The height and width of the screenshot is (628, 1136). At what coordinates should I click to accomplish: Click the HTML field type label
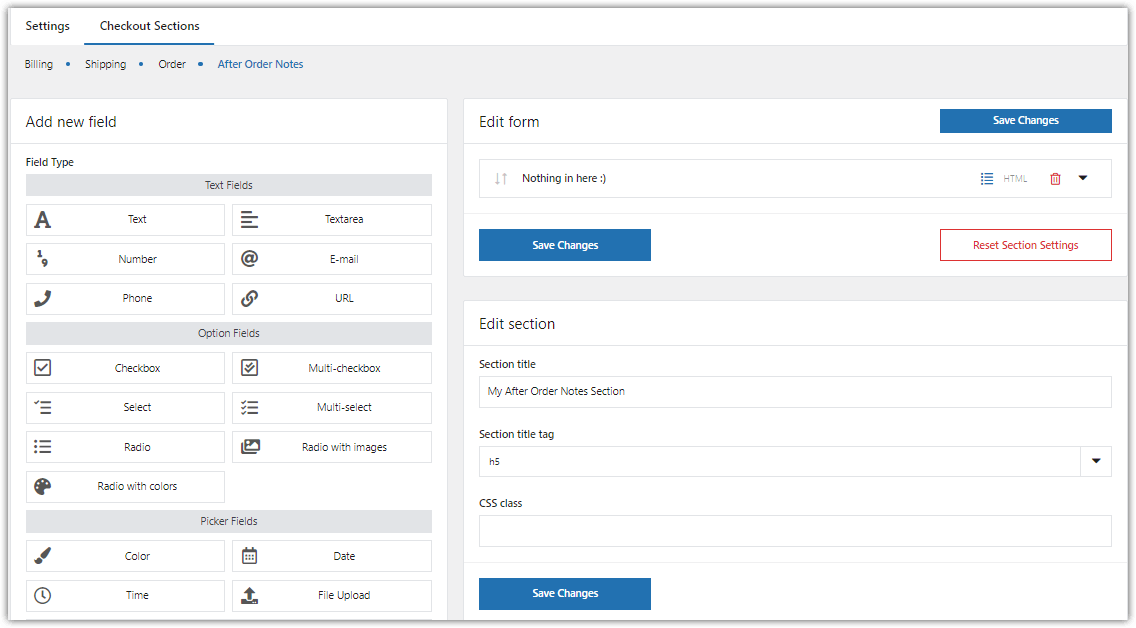point(1015,178)
